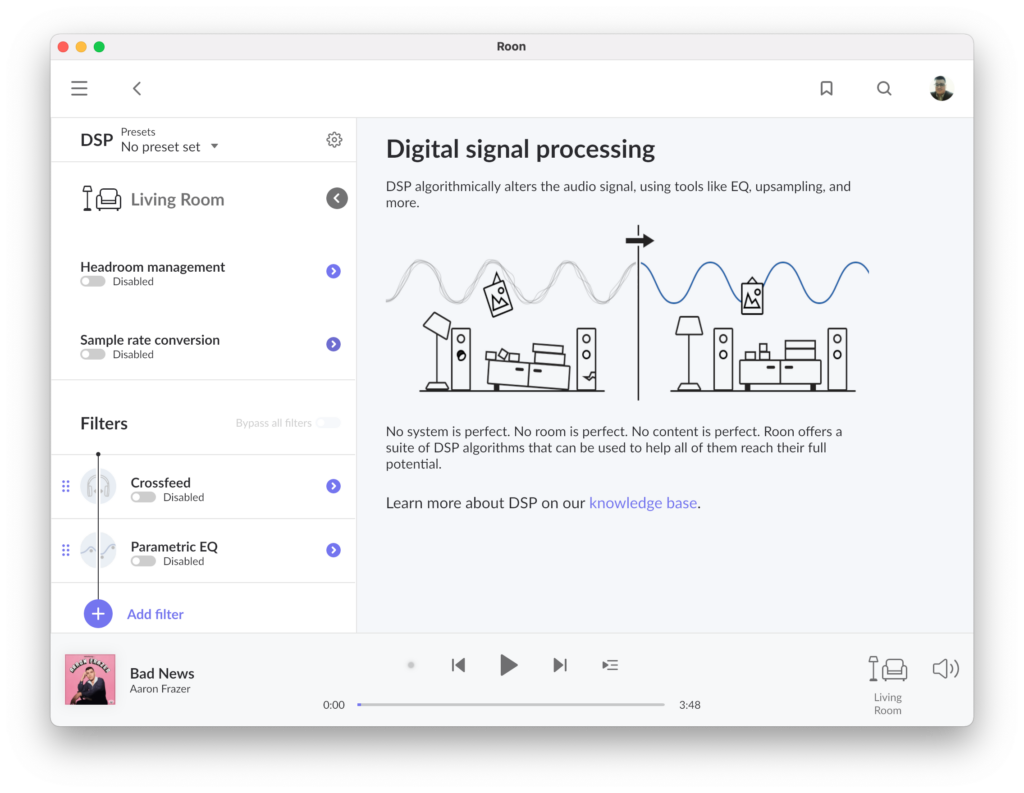Click the Parametric EQ filter name
This screenshot has height=793, width=1024.
pyautogui.click(x=174, y=547)
